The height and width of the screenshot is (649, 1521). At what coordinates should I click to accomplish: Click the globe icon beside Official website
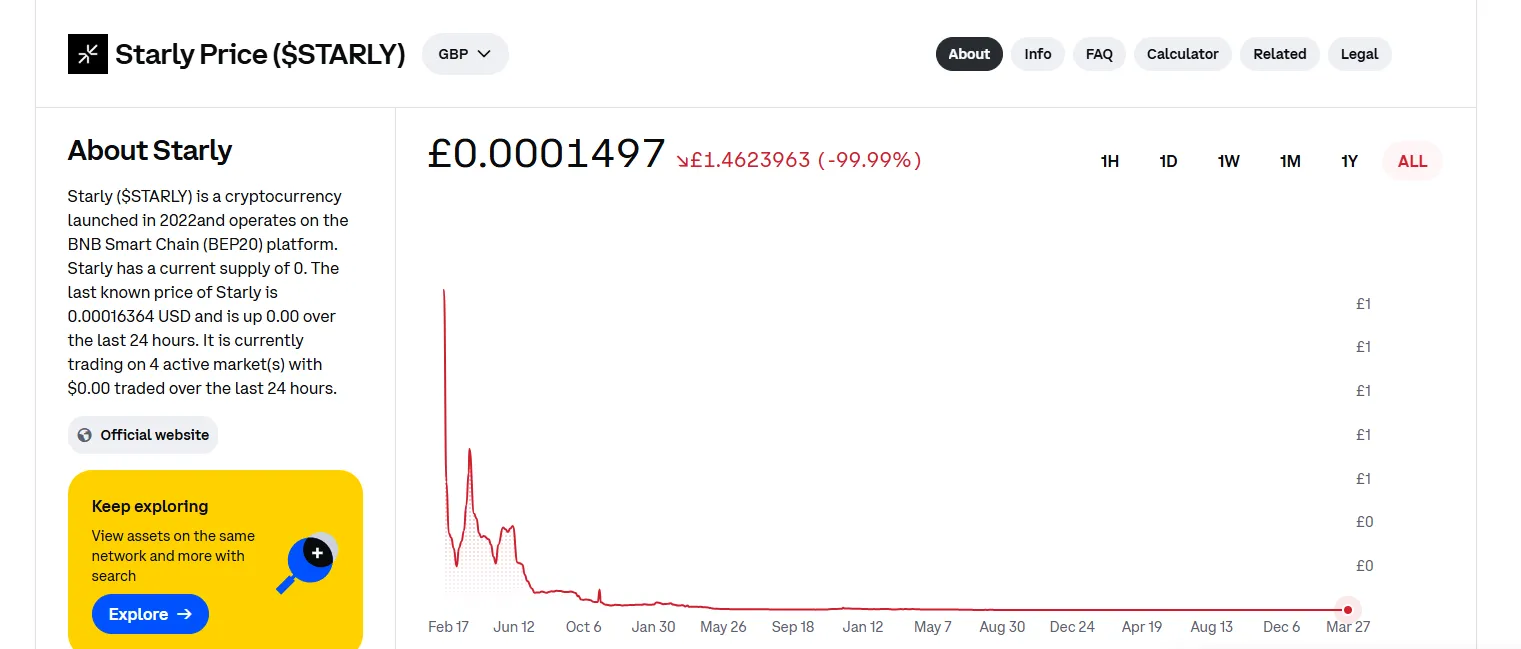tap(85, 435)
